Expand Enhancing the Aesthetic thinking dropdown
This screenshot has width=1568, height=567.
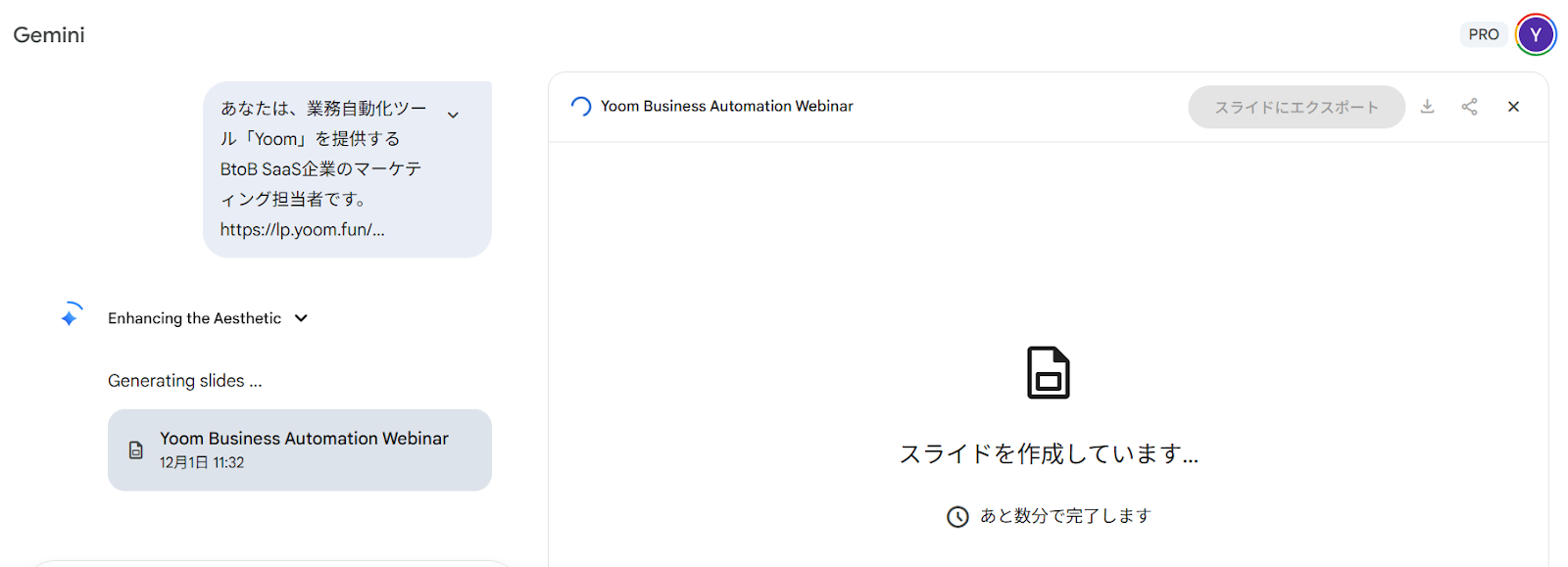301,318
